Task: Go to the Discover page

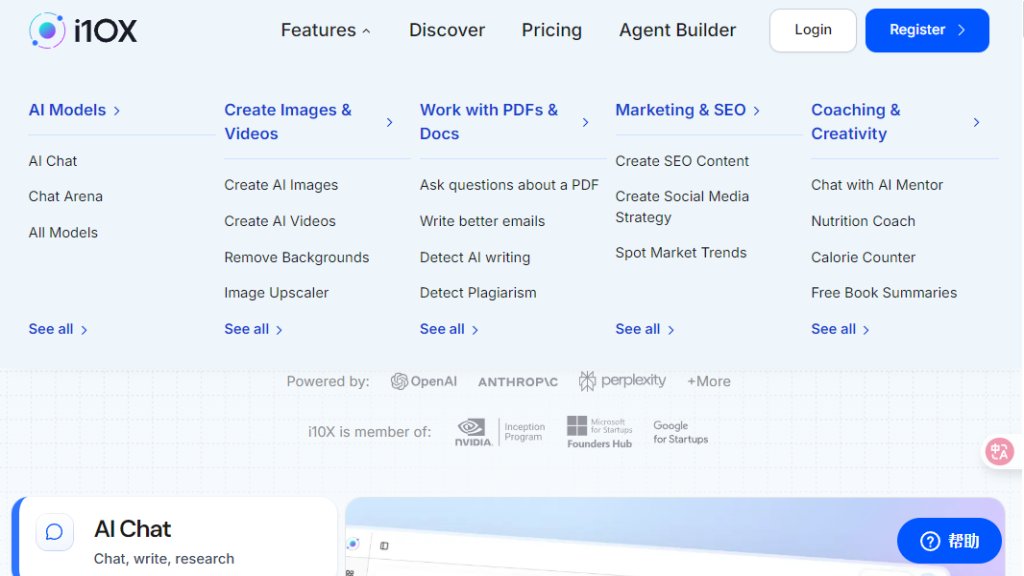Action: [x=447, y=30]
